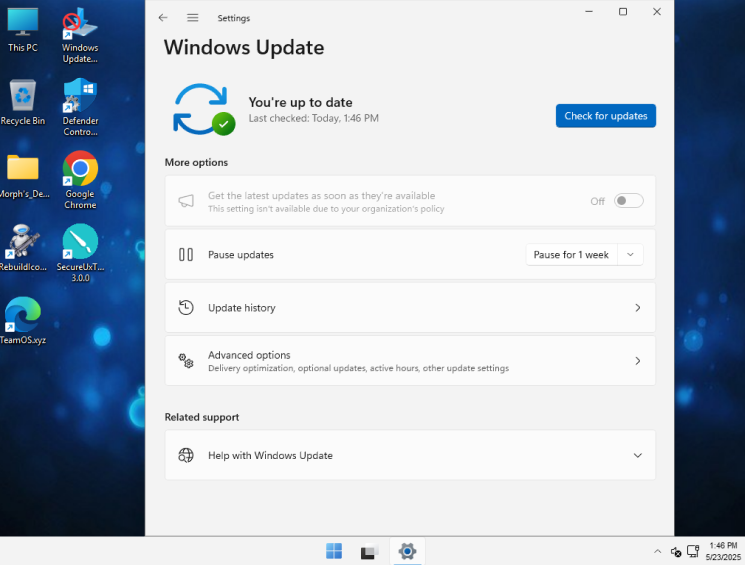Click the gears icon beside Advanced options
745x565 pixels.
(x=186, y=361)
